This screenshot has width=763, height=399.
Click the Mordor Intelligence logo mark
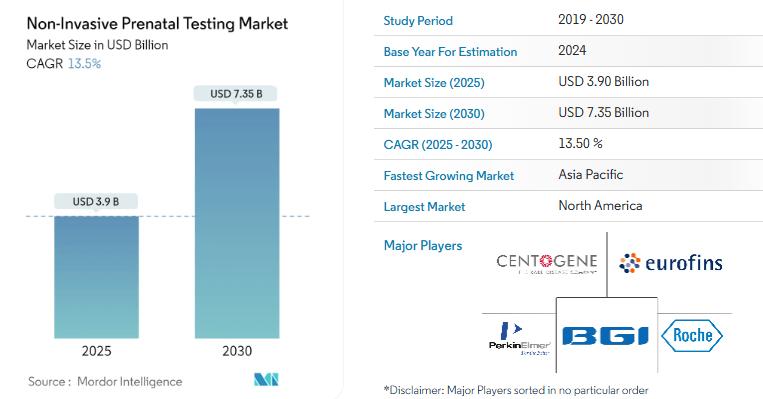pyautogui.click(x=266, y=380)
